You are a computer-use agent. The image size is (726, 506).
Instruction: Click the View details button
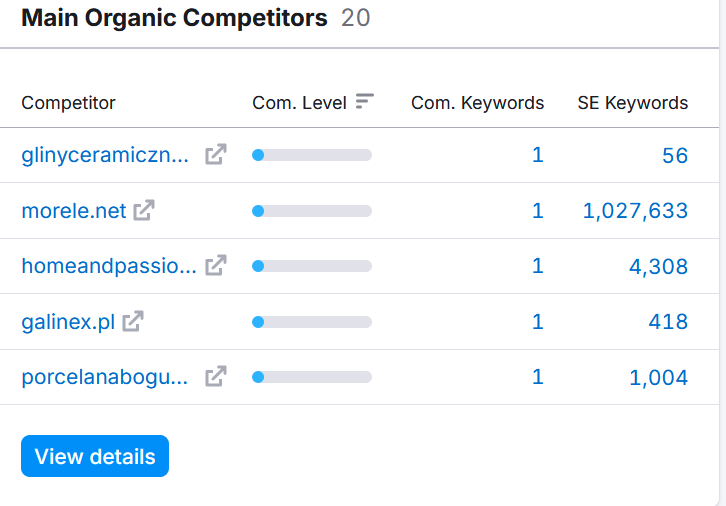click(x=95, y=456)
